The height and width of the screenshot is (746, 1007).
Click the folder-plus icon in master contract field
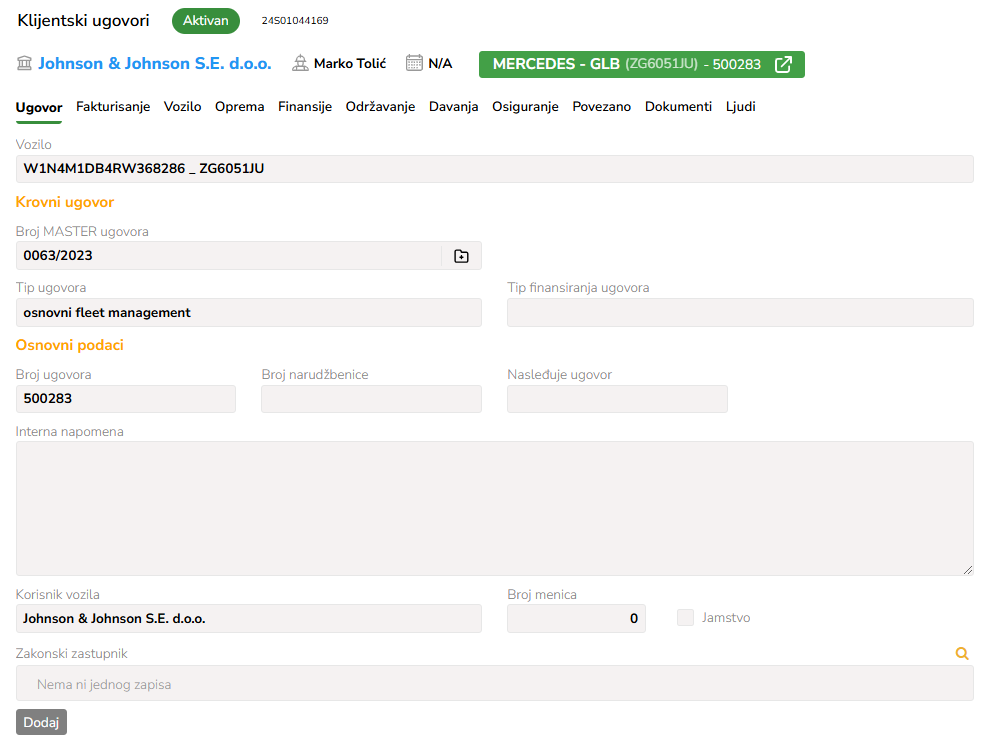(x=461, y=256)
